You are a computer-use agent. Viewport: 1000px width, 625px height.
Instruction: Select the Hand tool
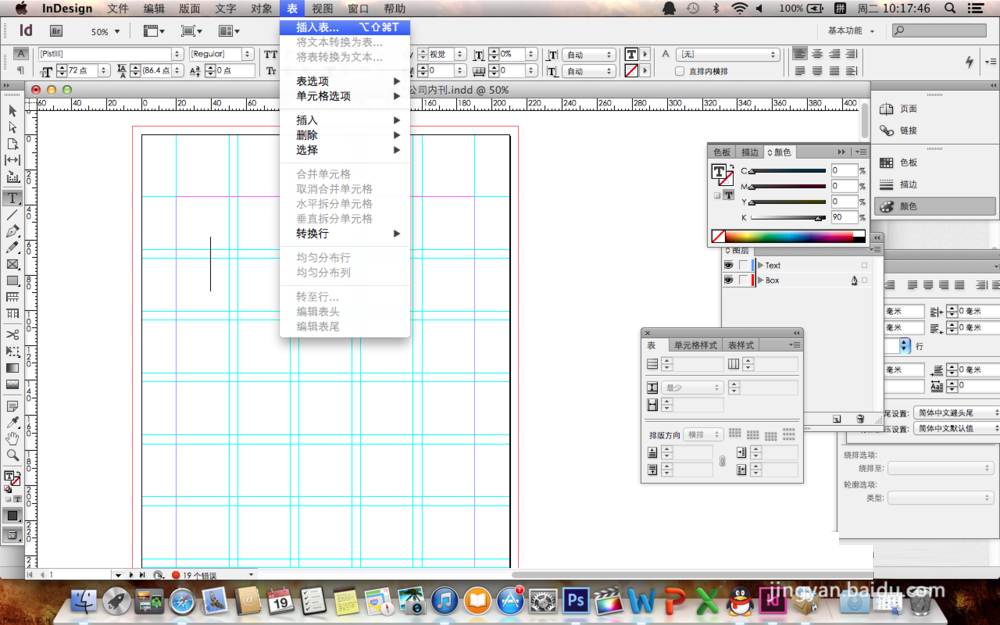coord(12,439)
